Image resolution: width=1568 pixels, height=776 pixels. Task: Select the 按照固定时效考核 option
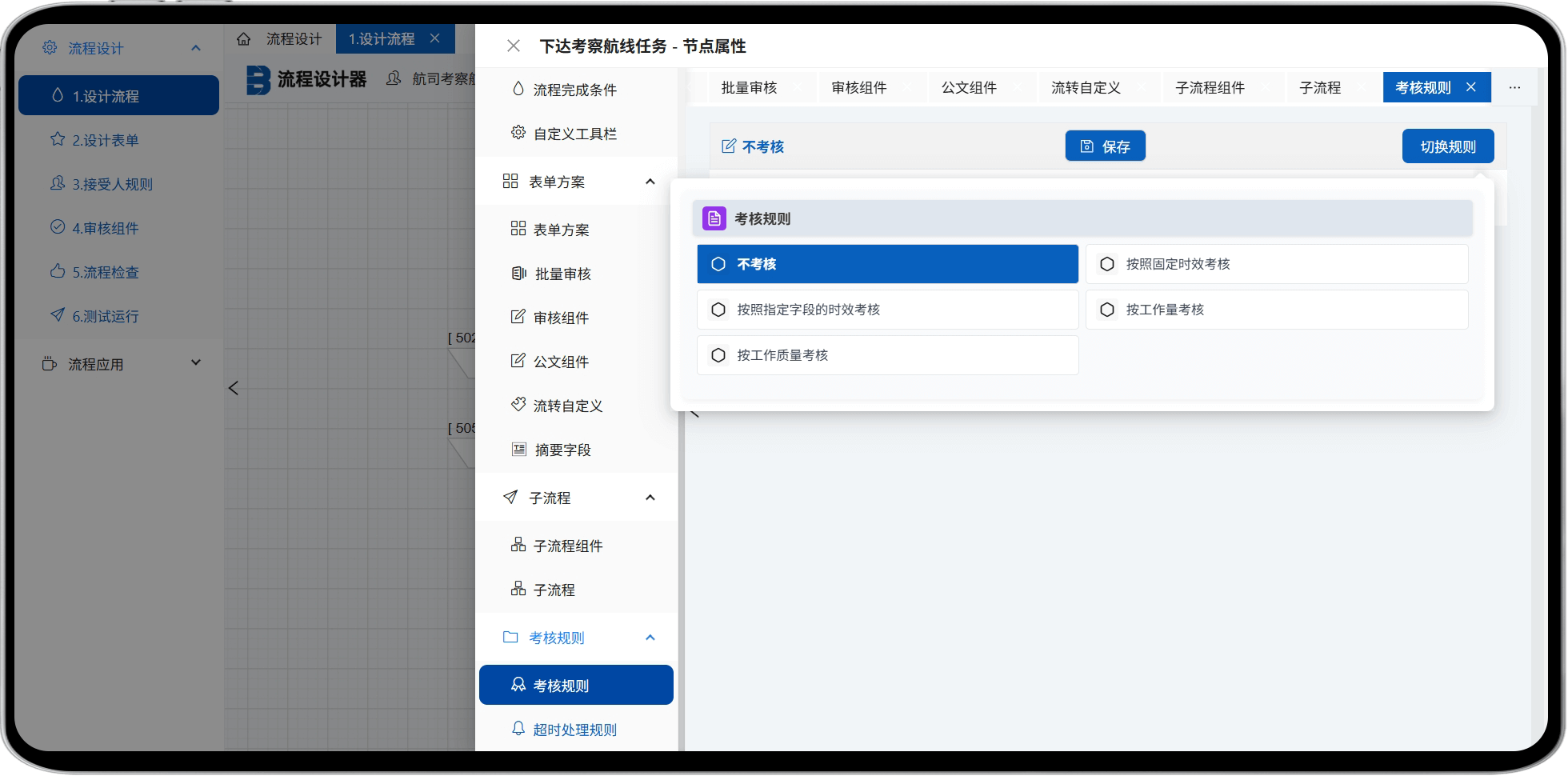click(x=1276, y=264)
